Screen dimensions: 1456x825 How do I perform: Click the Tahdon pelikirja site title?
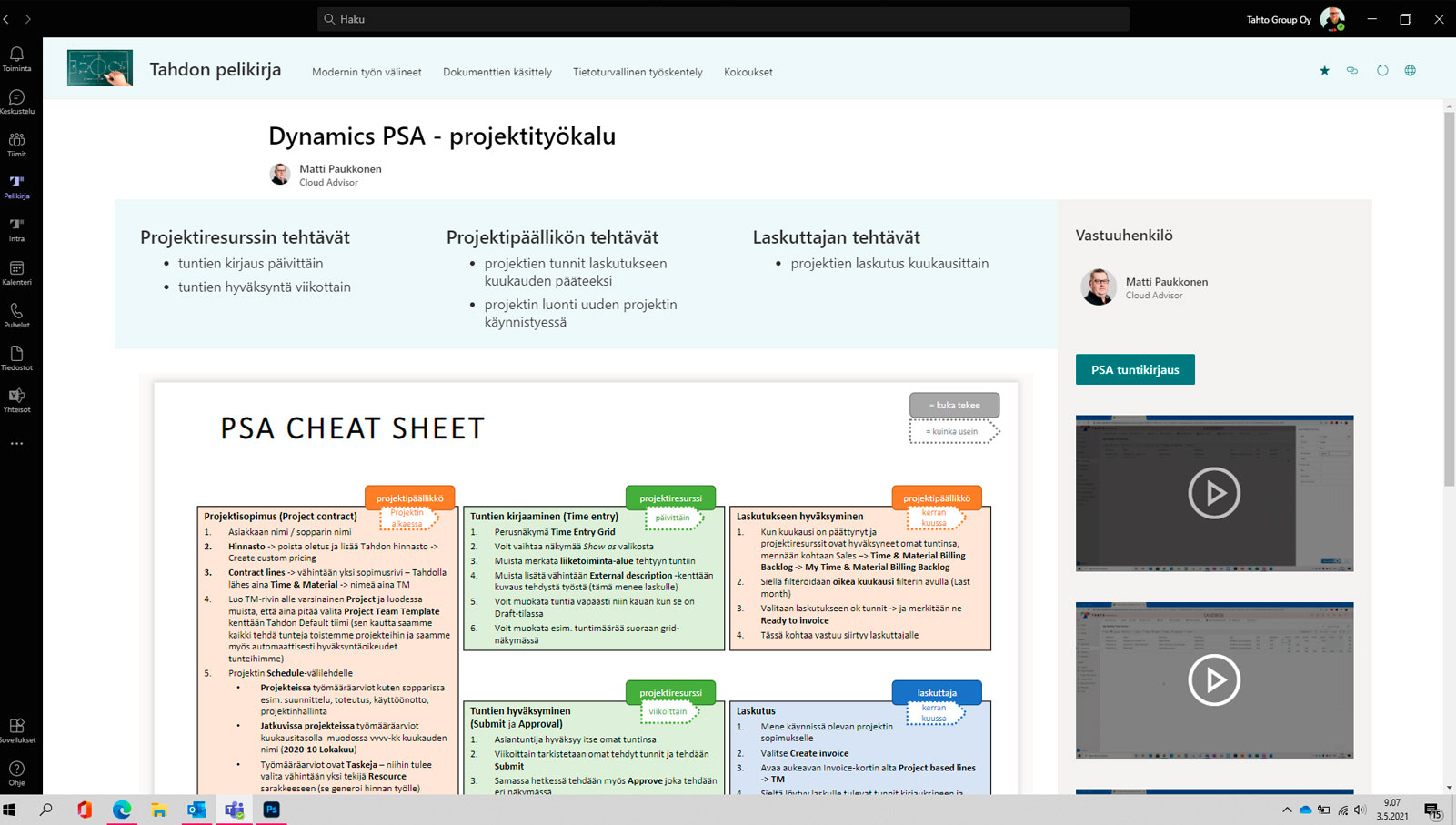pos(216,69)
